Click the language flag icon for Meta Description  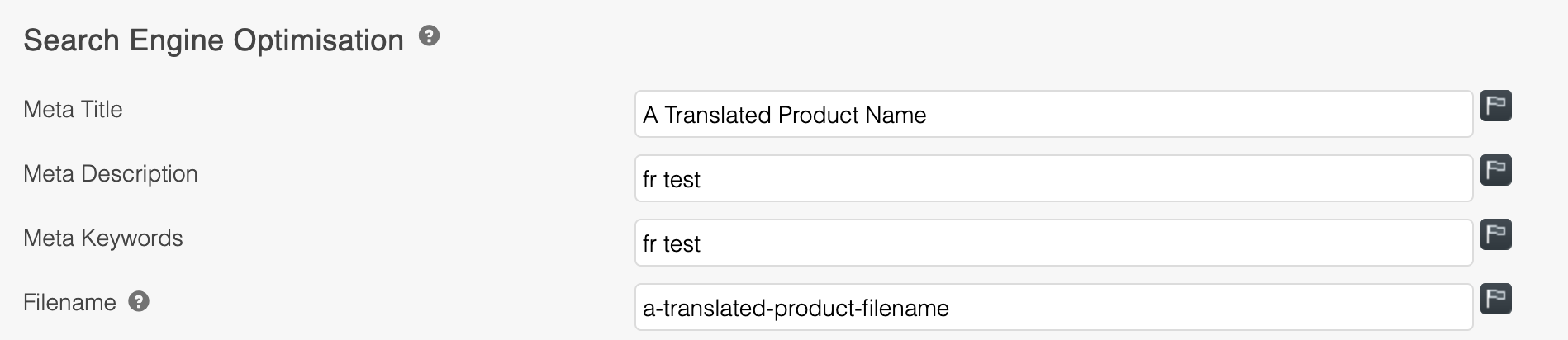[1495, 170]
